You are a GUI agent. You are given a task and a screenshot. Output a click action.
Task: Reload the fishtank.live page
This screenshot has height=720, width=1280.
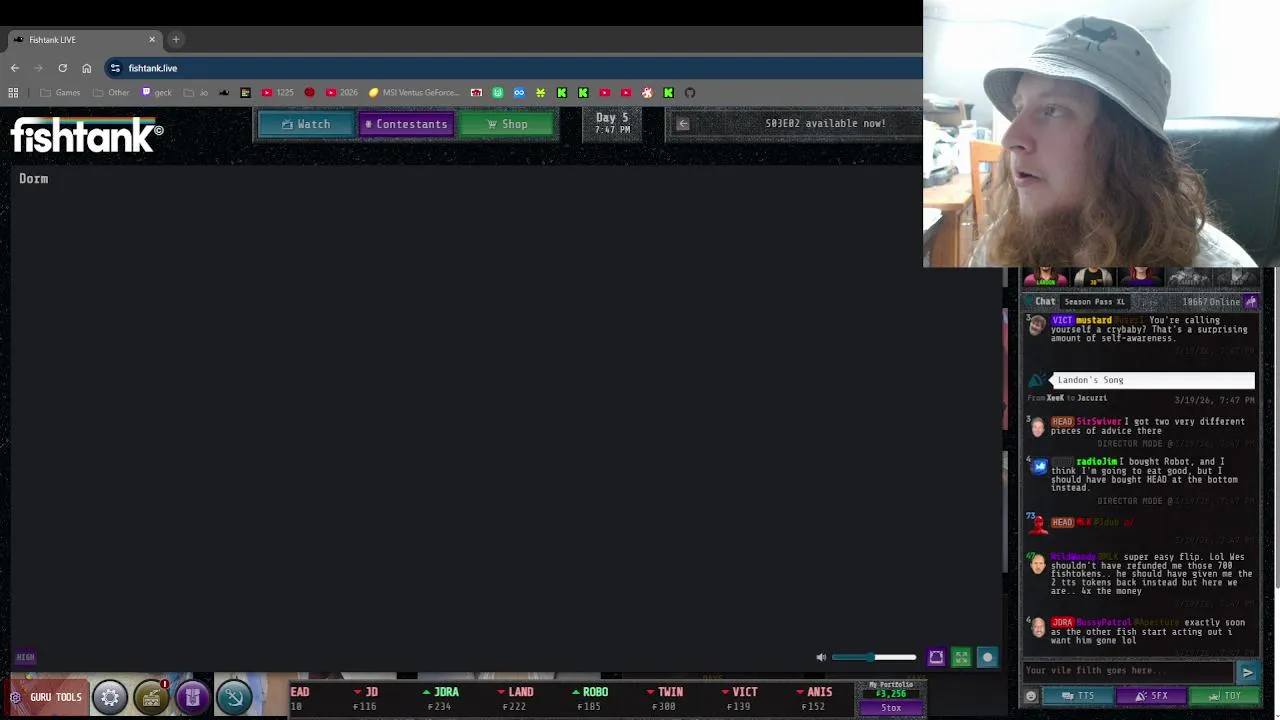click(62, 68)
